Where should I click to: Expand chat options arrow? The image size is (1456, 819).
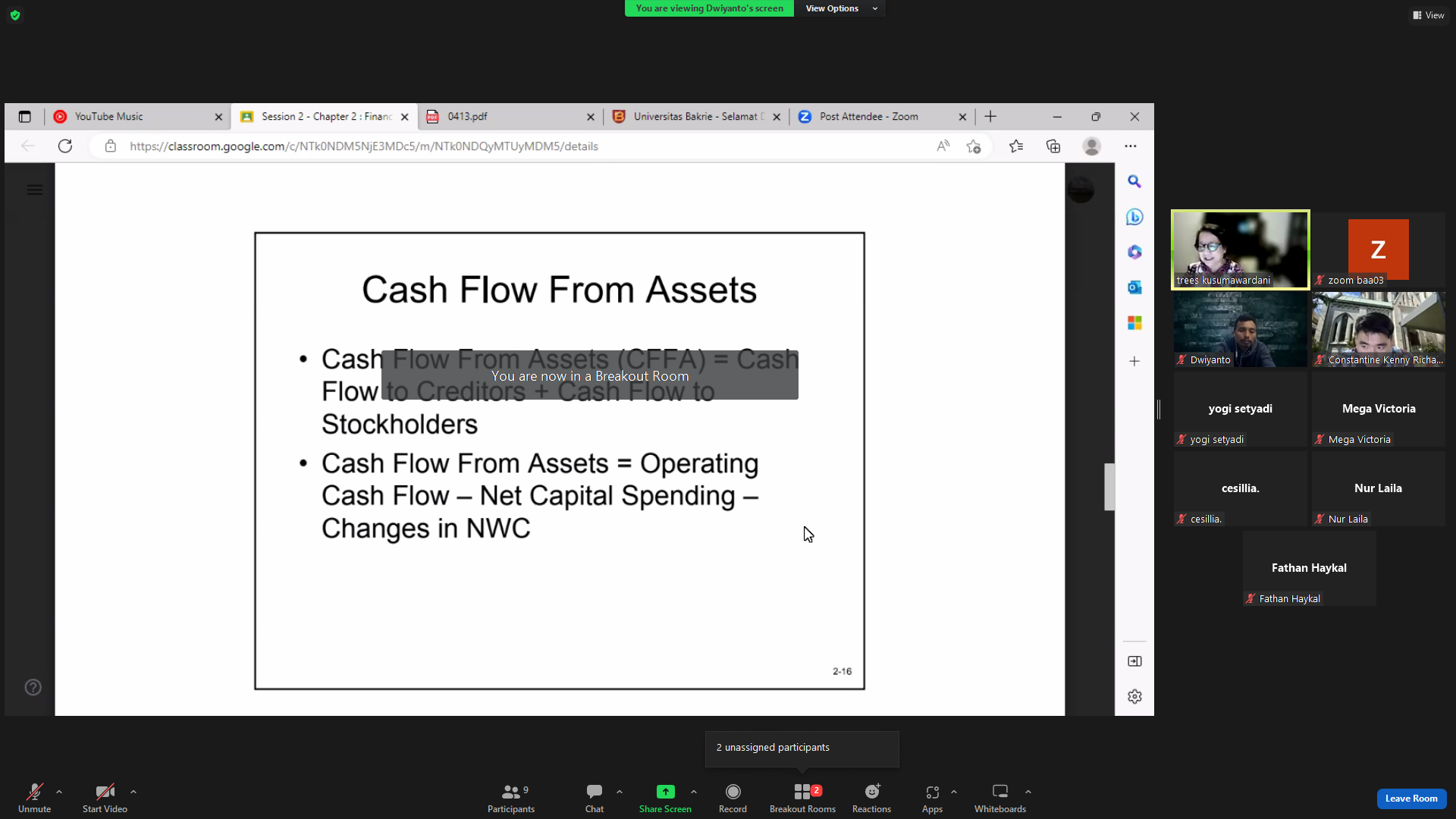[x=620, y=792]
